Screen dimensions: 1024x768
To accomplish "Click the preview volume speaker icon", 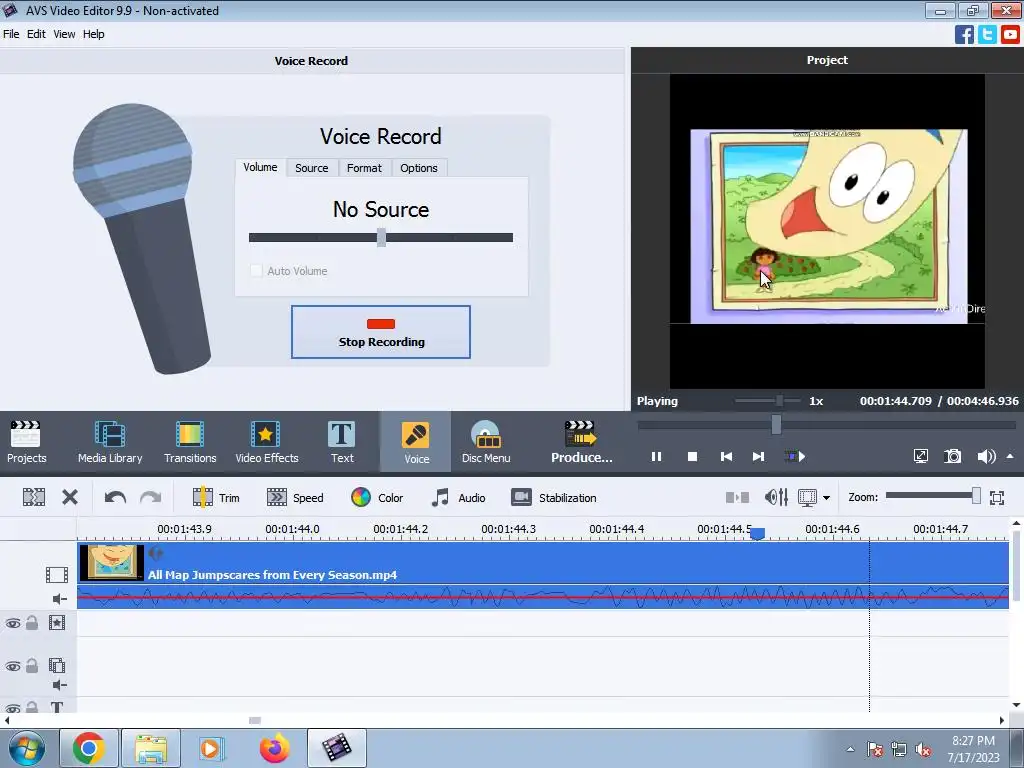I will (986, 456).
